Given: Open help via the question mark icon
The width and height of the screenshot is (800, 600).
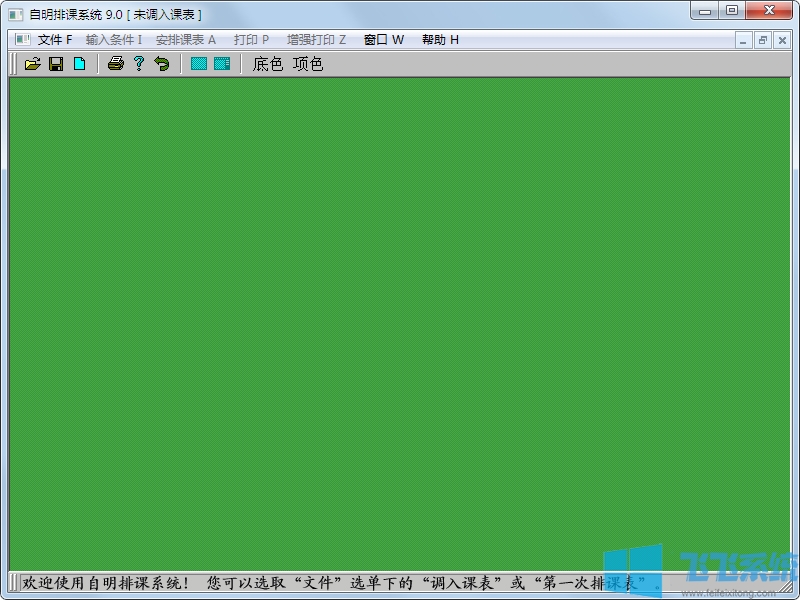Looking at the screenshot, I should pos(139,63).
